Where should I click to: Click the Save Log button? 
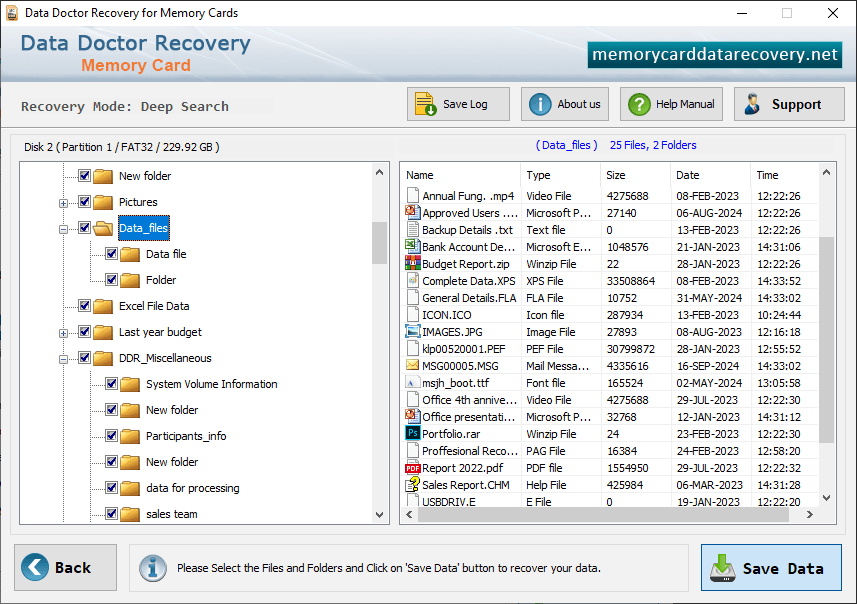tap(458, 104)
